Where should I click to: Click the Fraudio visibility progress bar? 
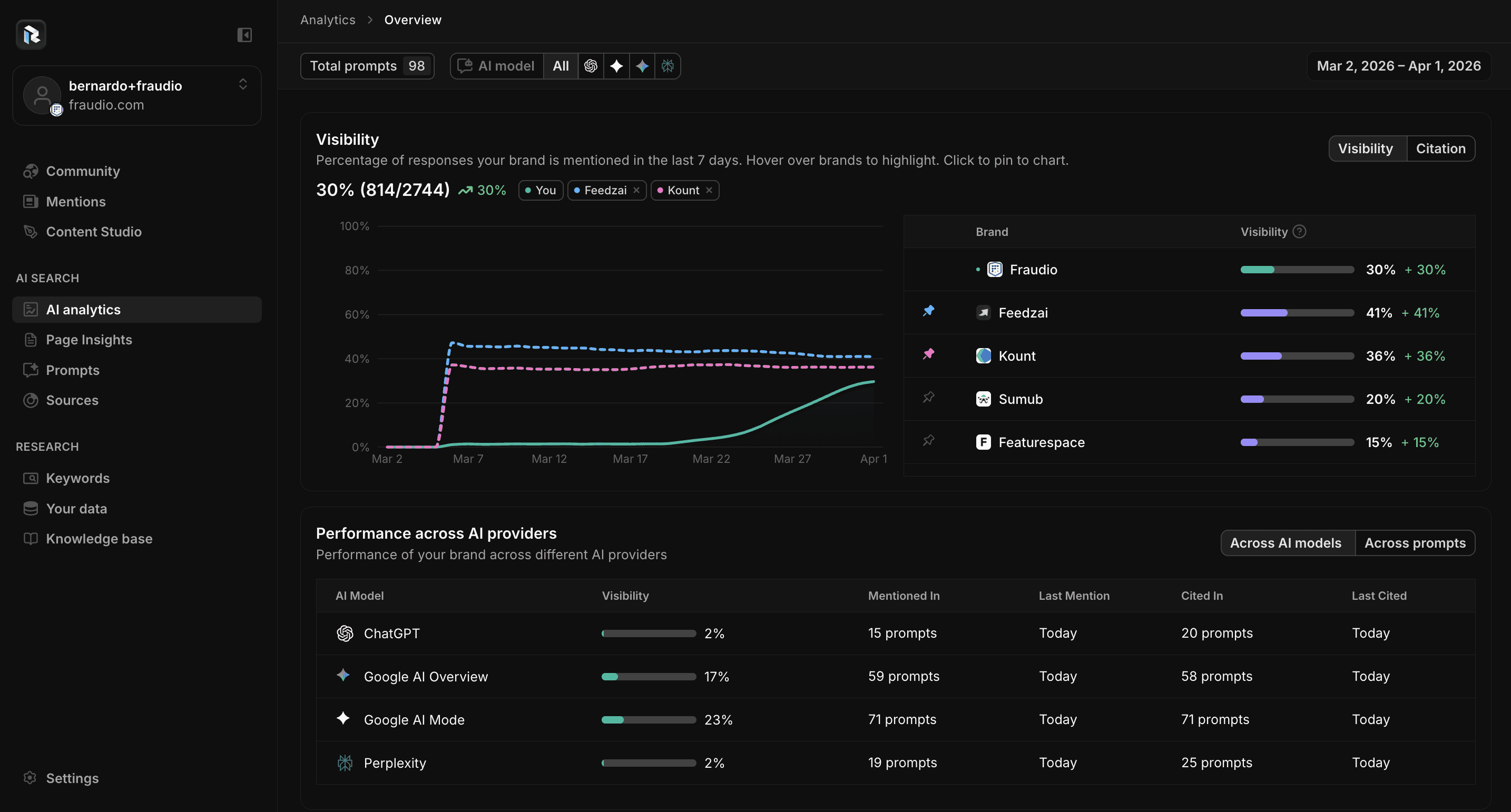coord(1297,270)
